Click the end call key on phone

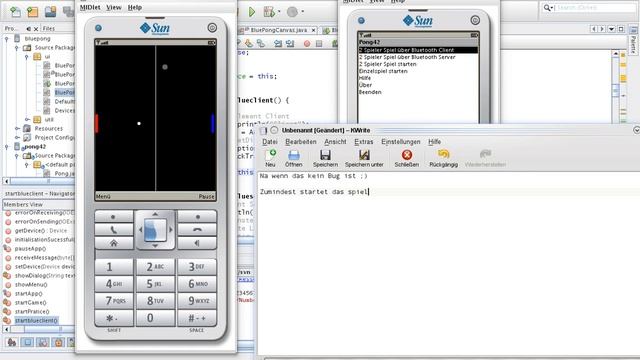[197, 230]
